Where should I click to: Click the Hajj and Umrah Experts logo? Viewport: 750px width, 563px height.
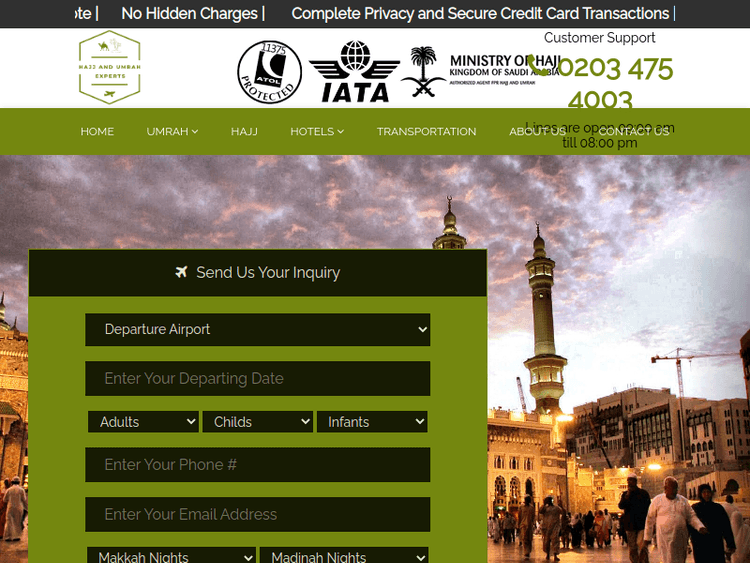click(109, 67)
